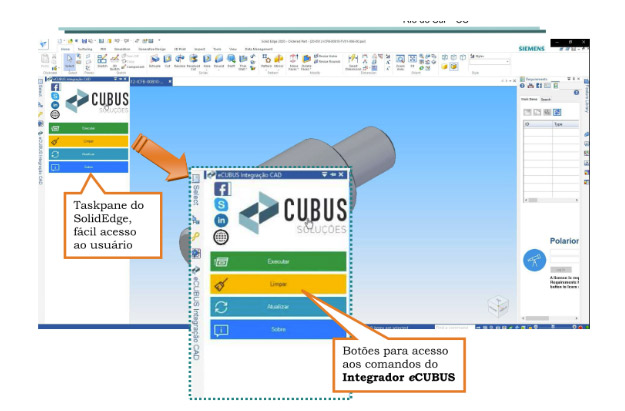Viewport: 625px width, 411px height.
Task: Click Polarion username input field
Action: point(564,252)
